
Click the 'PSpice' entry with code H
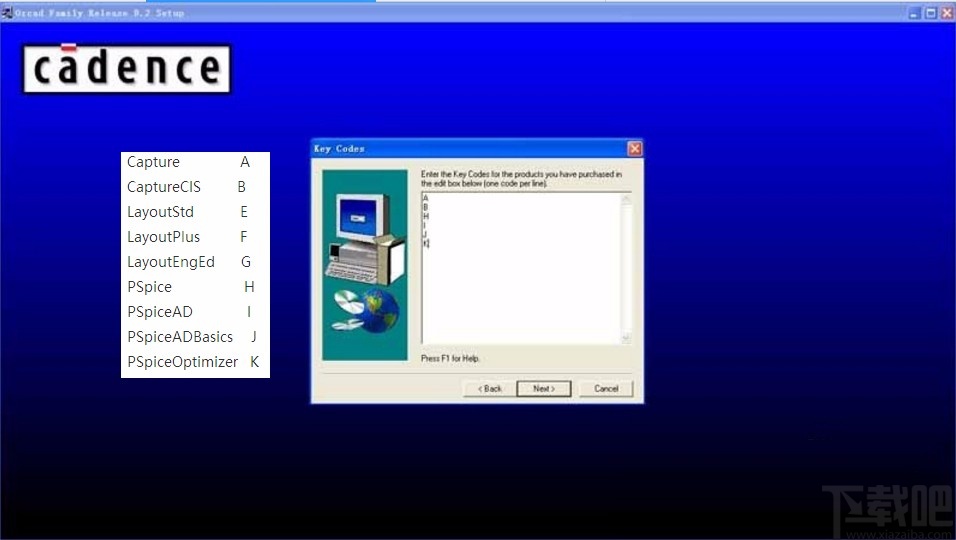coord(149,287)
